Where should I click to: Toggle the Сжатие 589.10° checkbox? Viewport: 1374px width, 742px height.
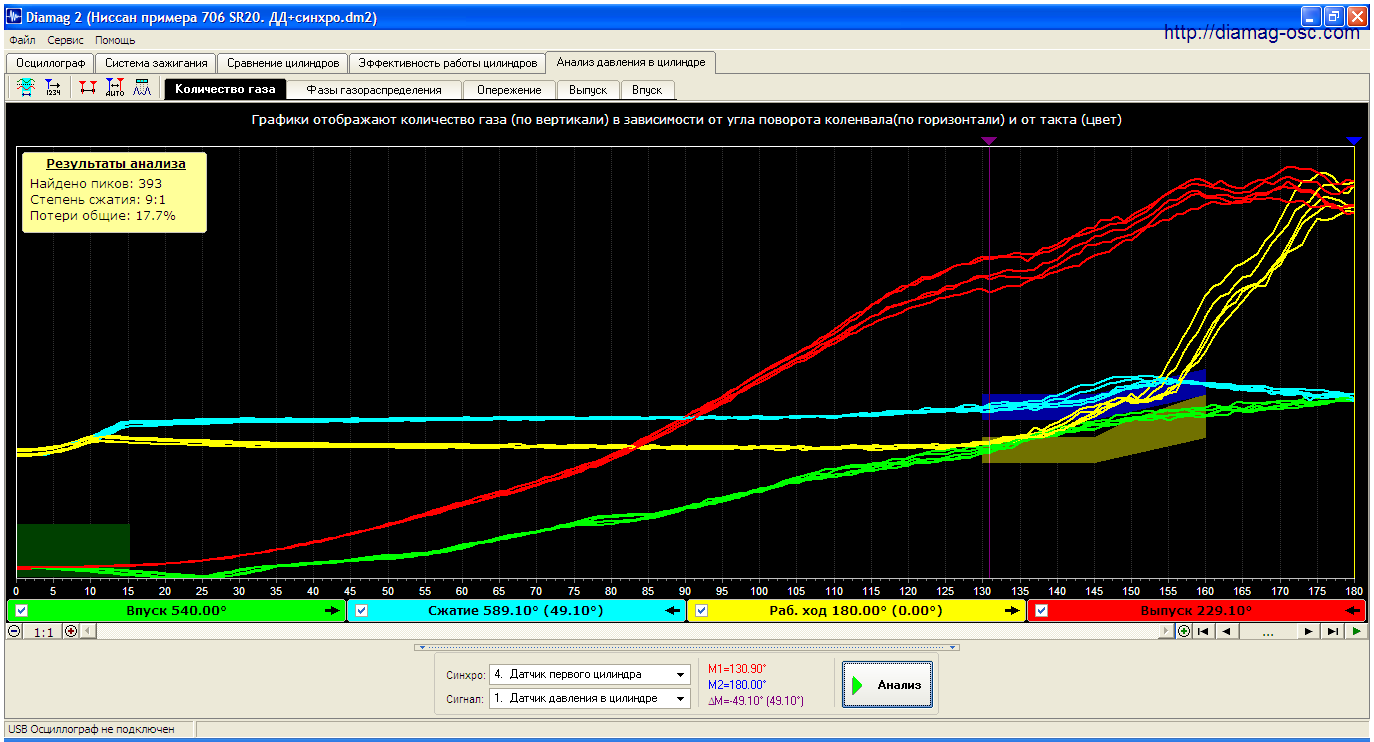(362, 610)
